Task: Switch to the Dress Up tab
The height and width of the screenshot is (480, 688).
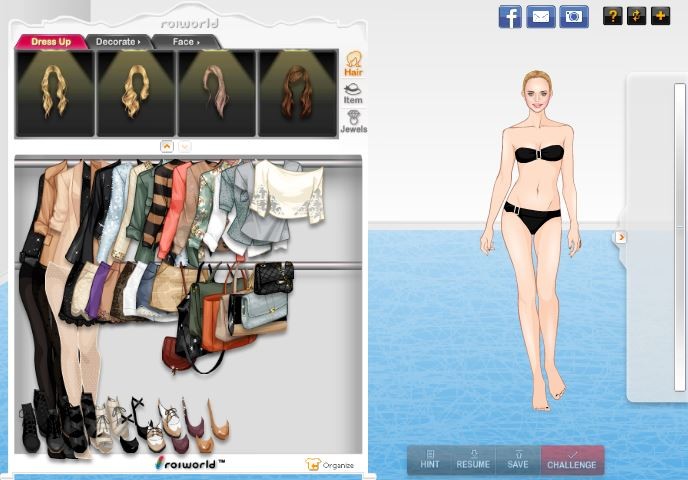Action: pos(50,42)
